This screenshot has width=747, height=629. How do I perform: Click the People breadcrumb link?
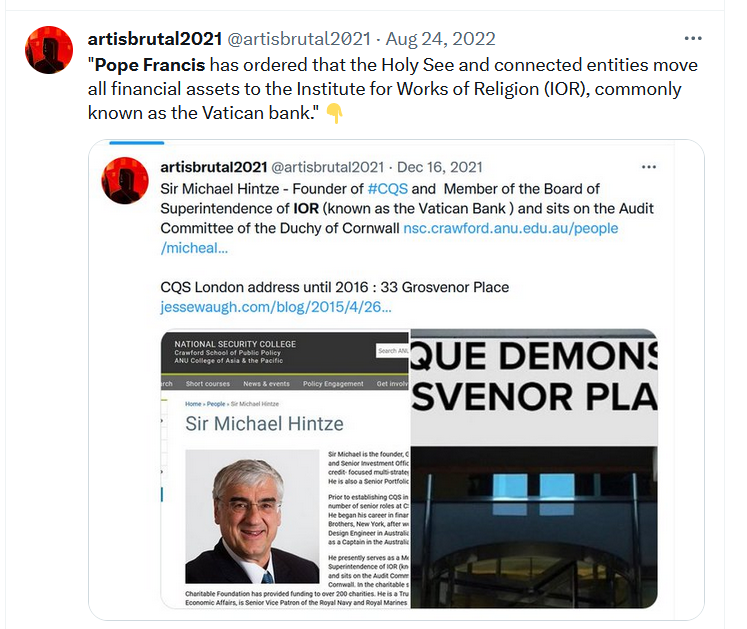216,404
